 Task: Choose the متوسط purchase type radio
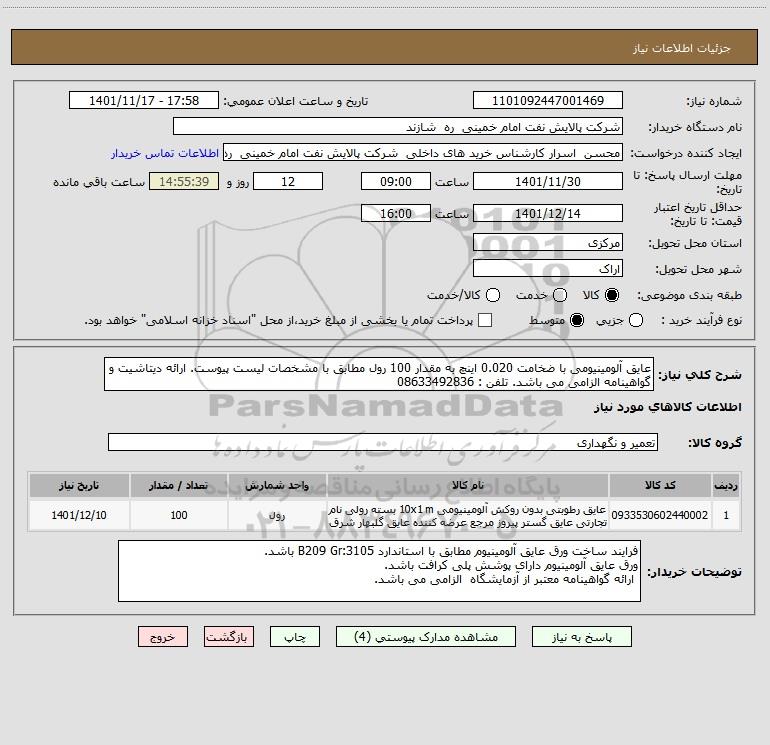tap(577, 320)
